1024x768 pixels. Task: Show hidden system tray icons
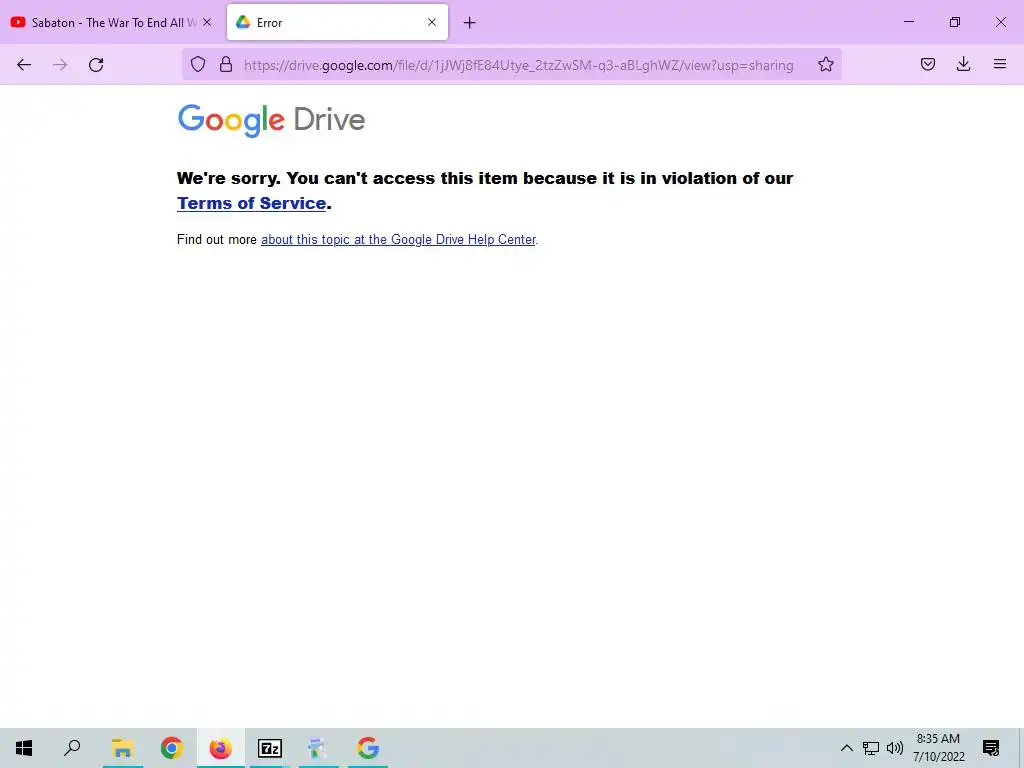(x=846, y=748)
